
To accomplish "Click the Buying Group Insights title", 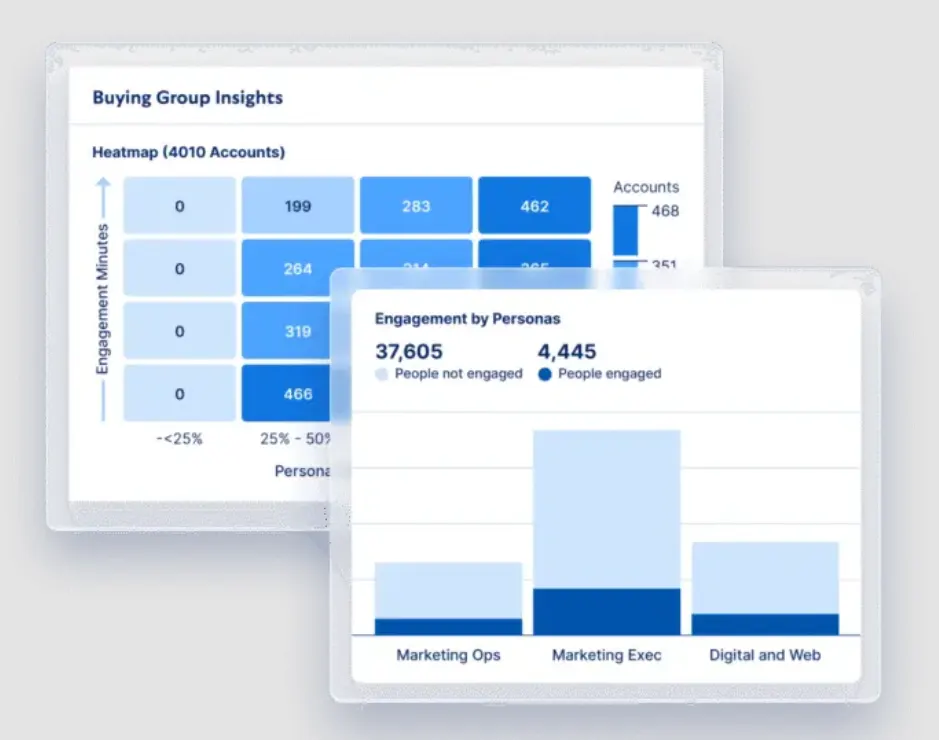I will pyautogui.click(x=187, y=97).
